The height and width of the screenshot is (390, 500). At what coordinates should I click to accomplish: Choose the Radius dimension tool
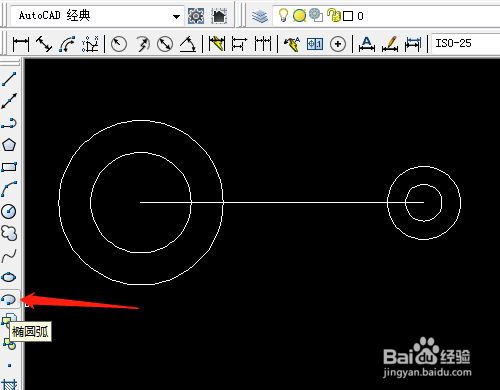pos(119,44)
